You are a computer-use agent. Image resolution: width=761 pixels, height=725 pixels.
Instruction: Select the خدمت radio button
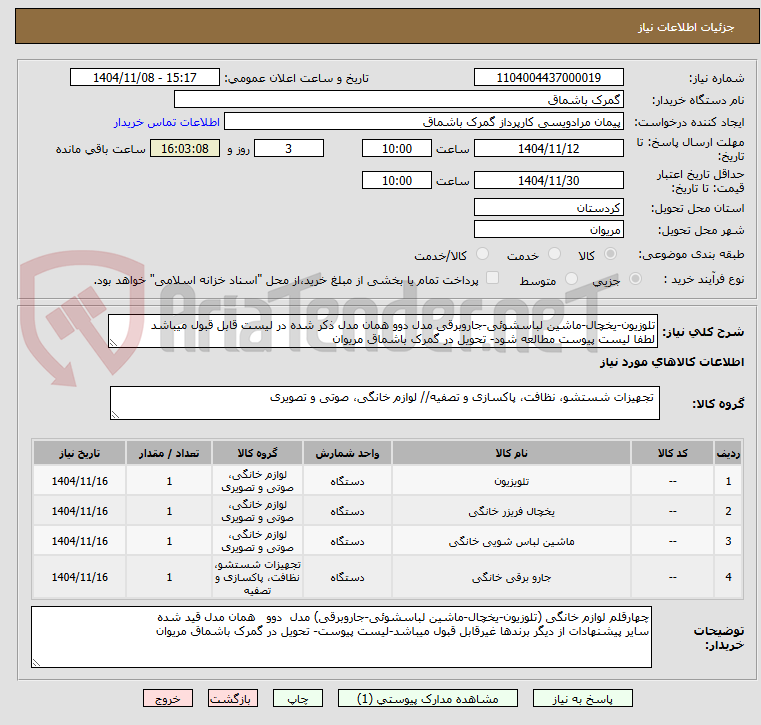554,254
